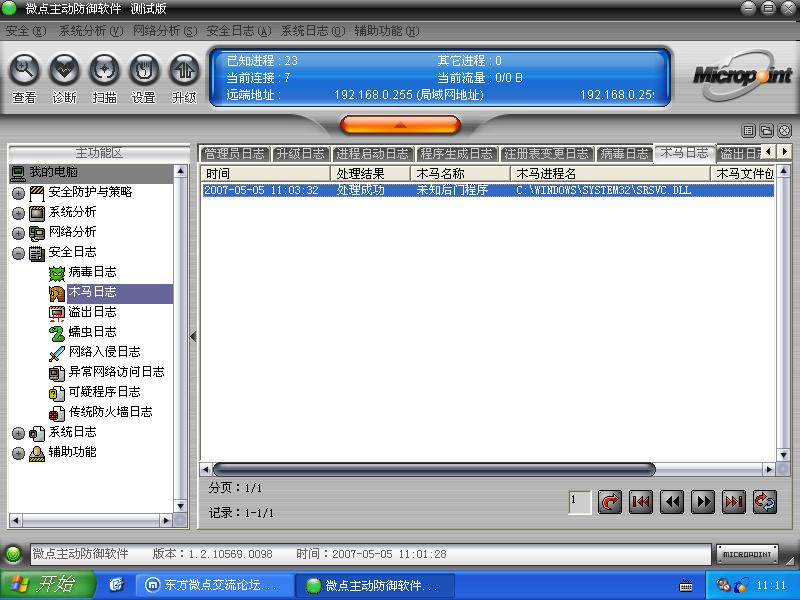Viewport: 800px width, 600px height.
Task: Sort by the 时间 column header
Action: click(x=265, y=173)
